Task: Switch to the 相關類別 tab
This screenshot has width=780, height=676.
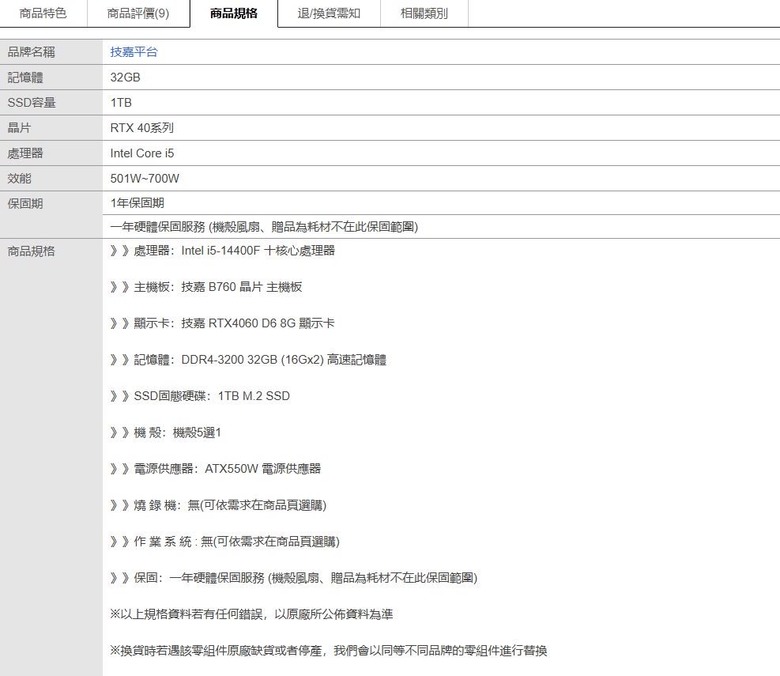Action: pos(424,13)
